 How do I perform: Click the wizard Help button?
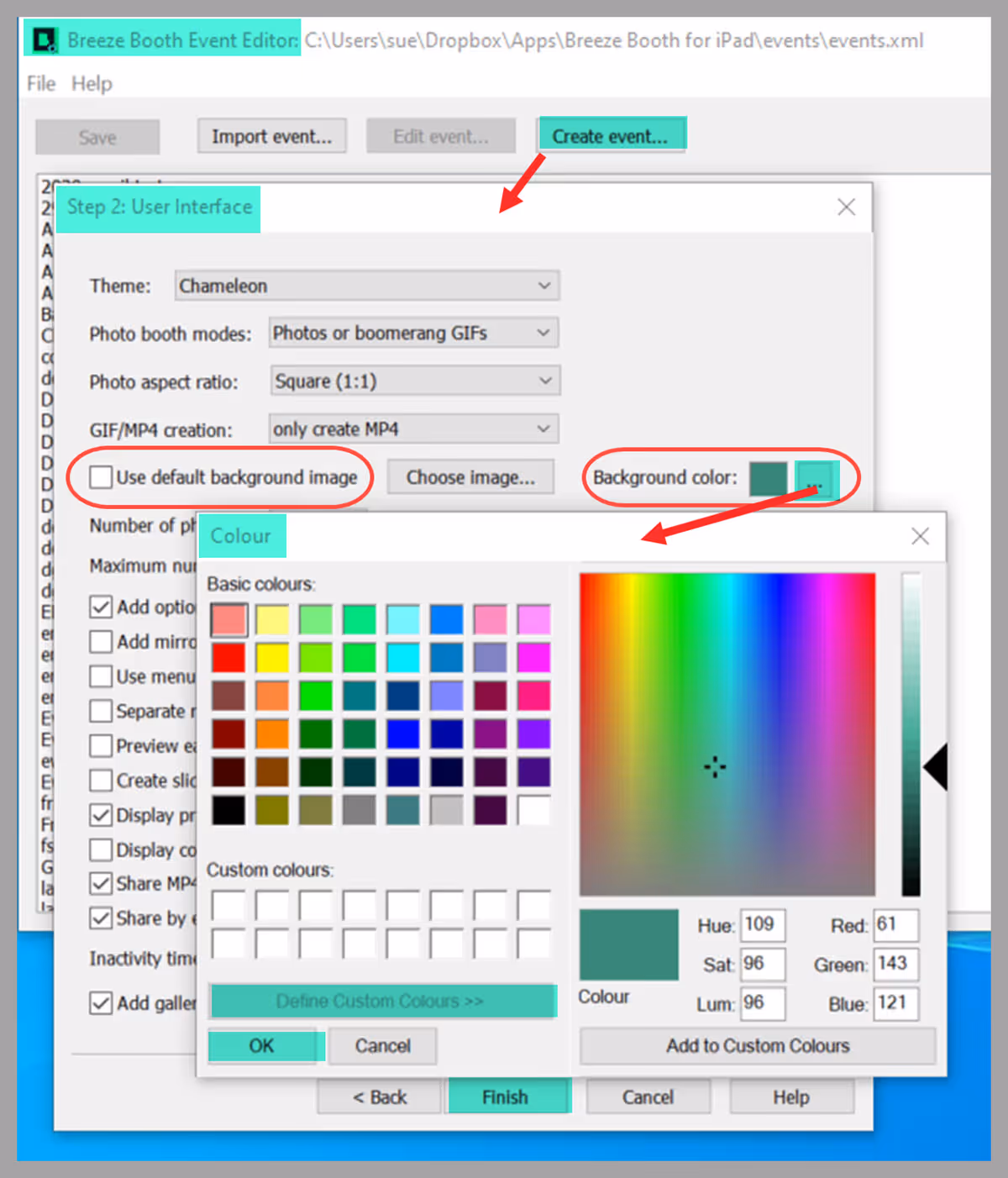click(x=791, y=1097)
